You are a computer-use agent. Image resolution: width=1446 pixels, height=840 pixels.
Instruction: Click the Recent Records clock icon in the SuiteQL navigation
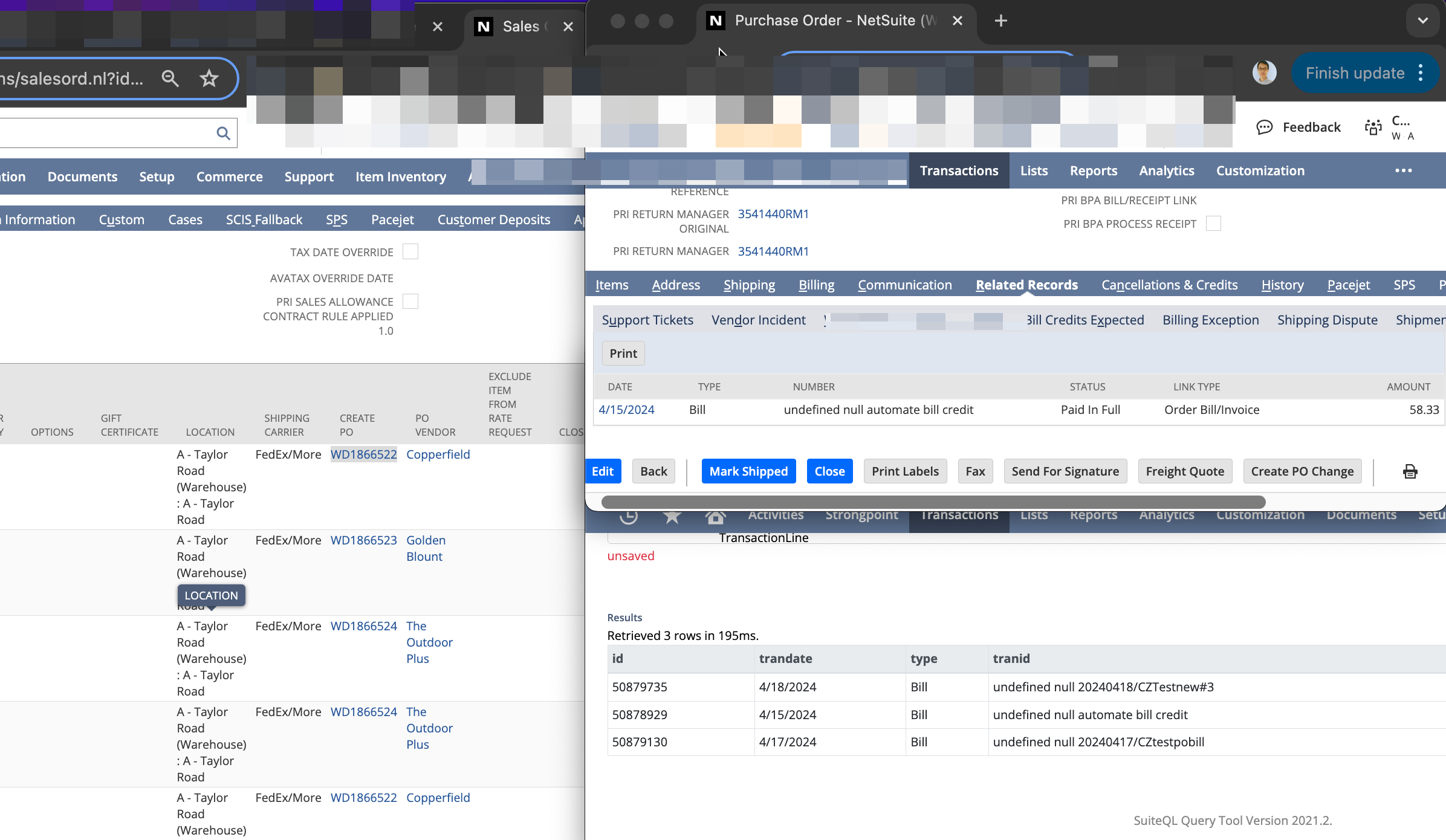[x=629, y=516]
